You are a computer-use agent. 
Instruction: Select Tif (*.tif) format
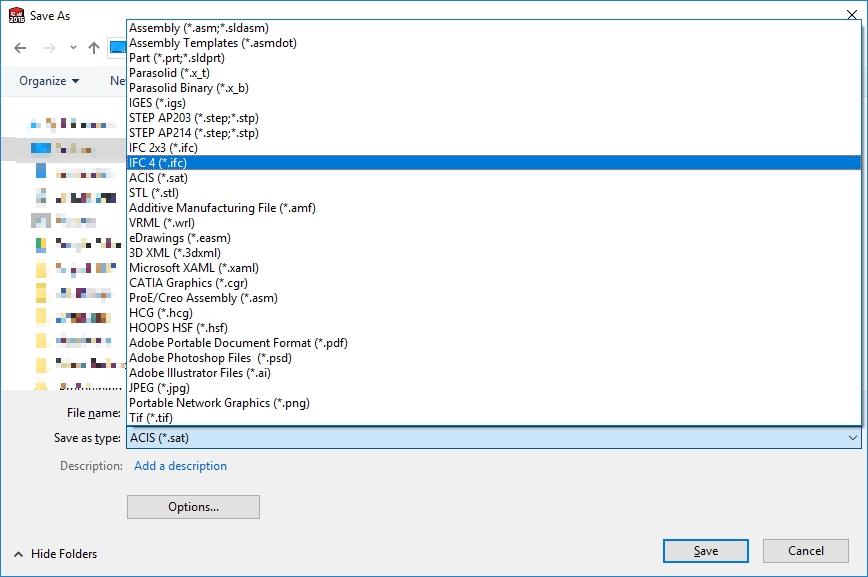pos(494,418)
